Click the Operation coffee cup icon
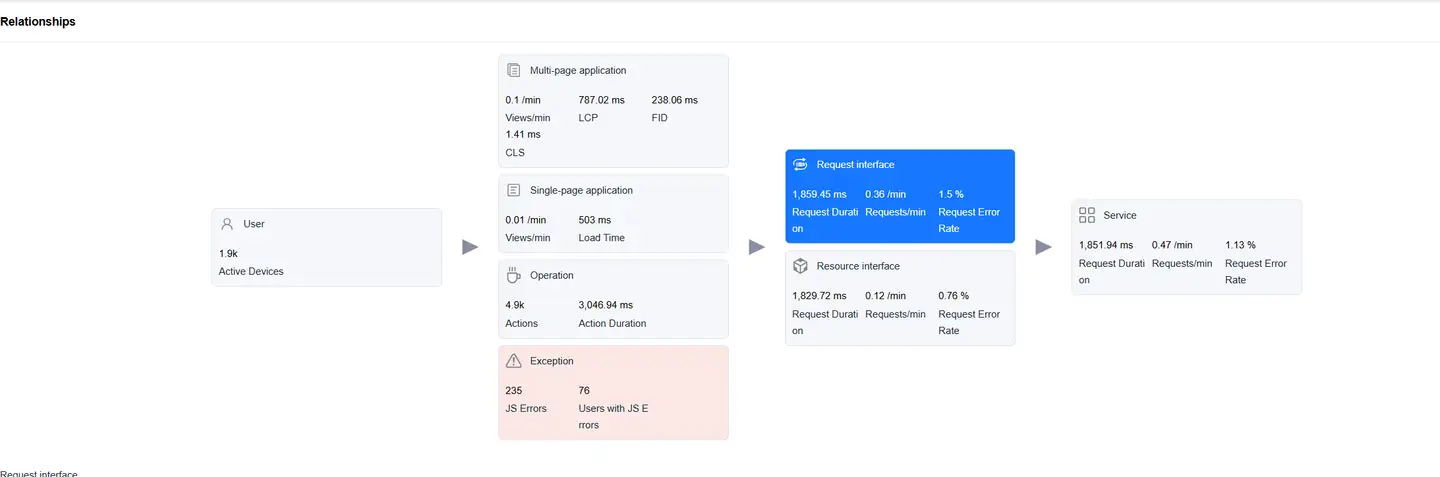Screen dimensions: 1440x477 coord(513,275)
